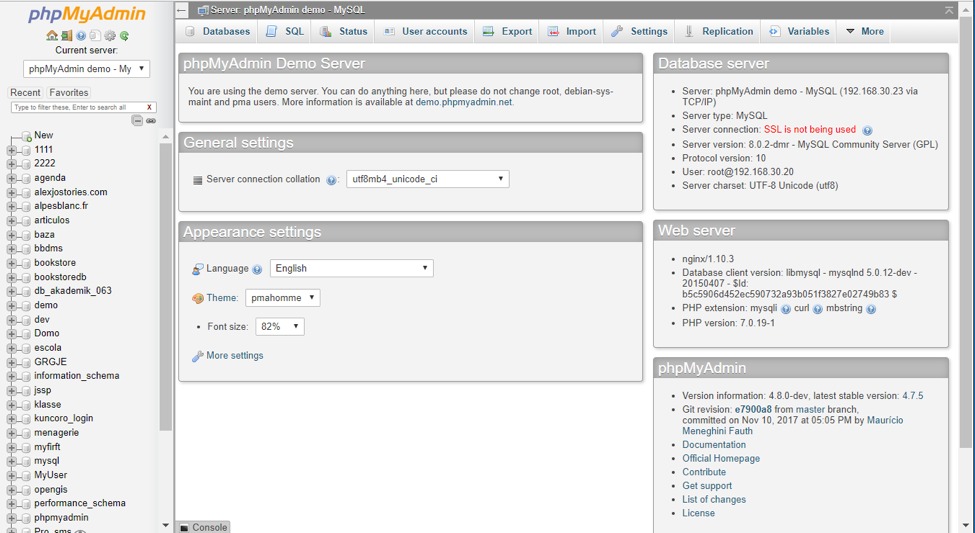Open the Export tab
The width and height of the screenshot is (975, 533).
508,31
